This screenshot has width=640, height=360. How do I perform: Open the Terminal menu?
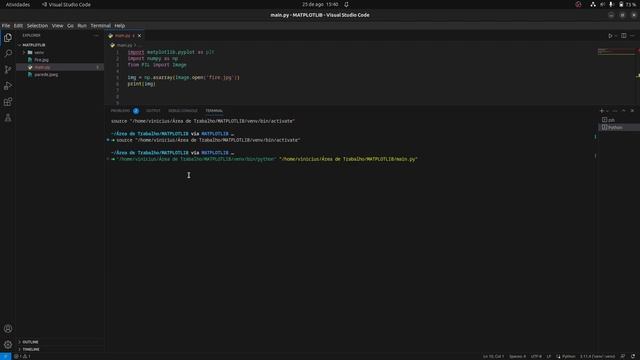coord(100,25)
